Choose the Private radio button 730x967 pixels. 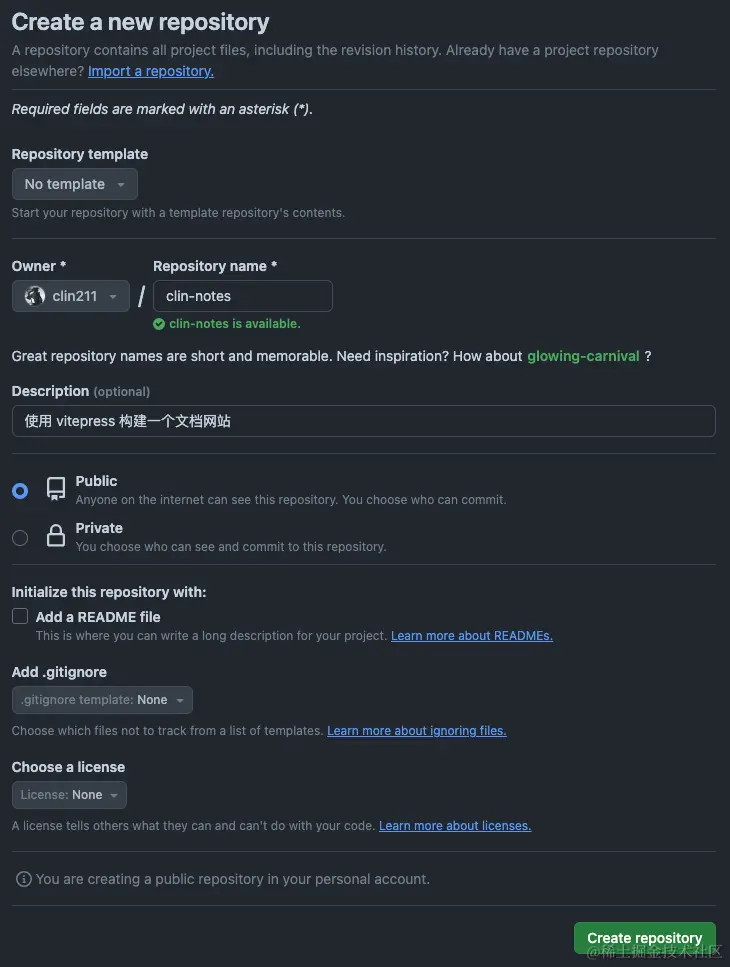click(19, 537)
